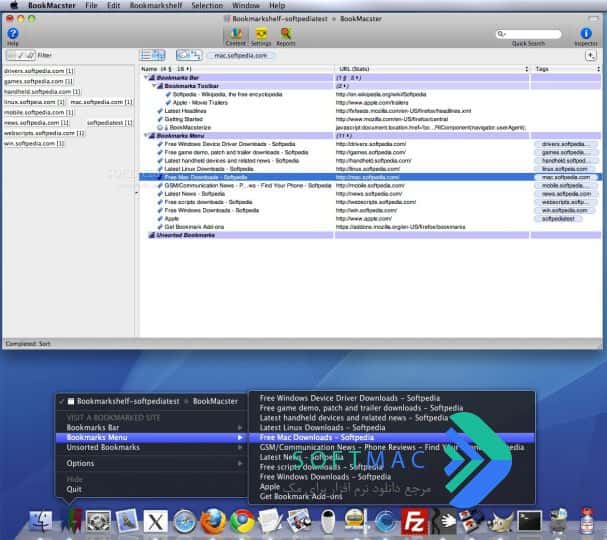This screenshot has height=540, width=607.
Task: Select 'Latest Headlines' bookmark row
Action: tap(370, 111)
